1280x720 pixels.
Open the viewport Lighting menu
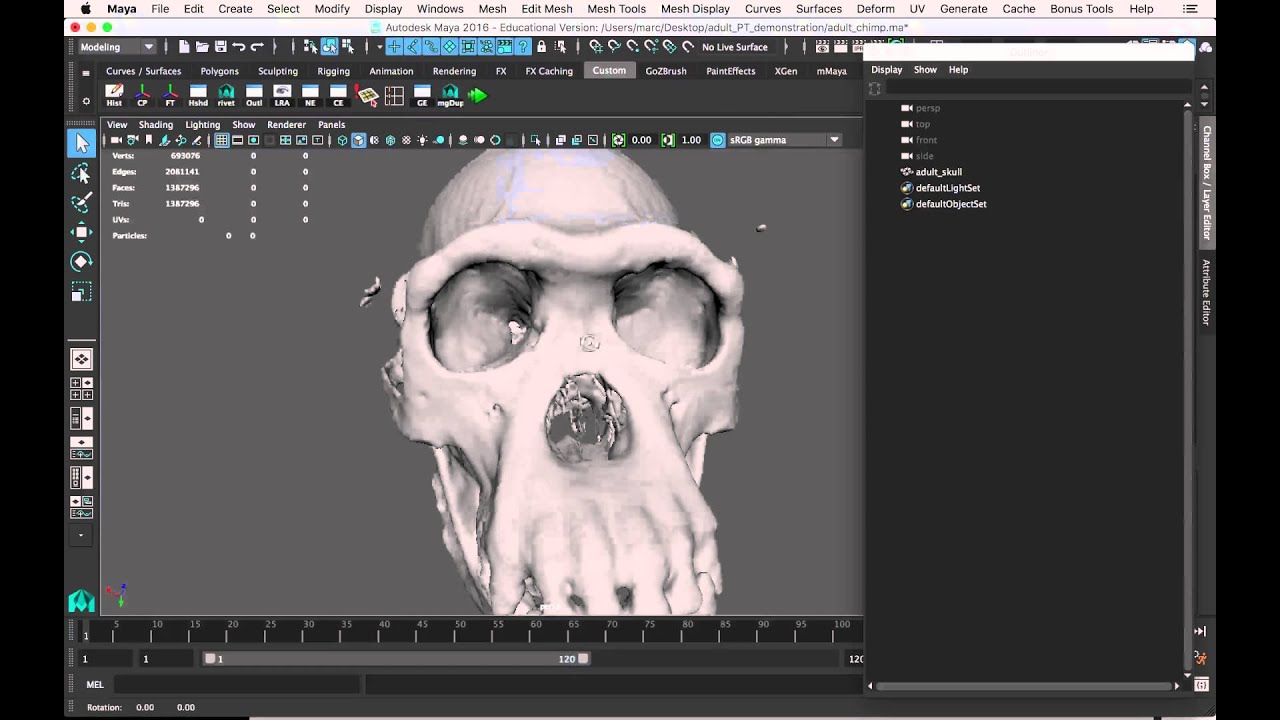[x=202, y=125]
